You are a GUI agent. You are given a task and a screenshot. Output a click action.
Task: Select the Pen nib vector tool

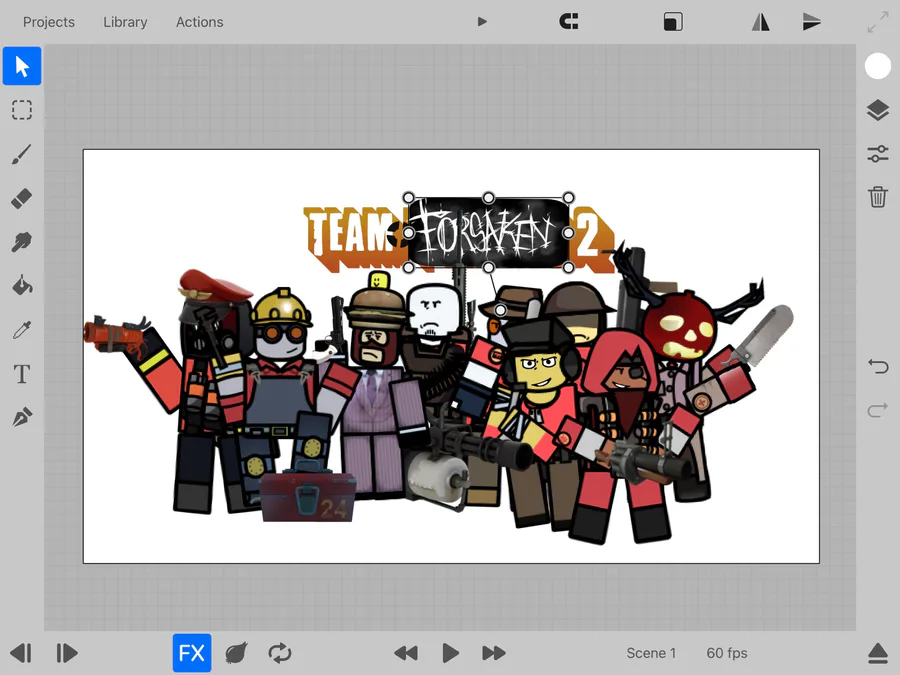(22, 417)
